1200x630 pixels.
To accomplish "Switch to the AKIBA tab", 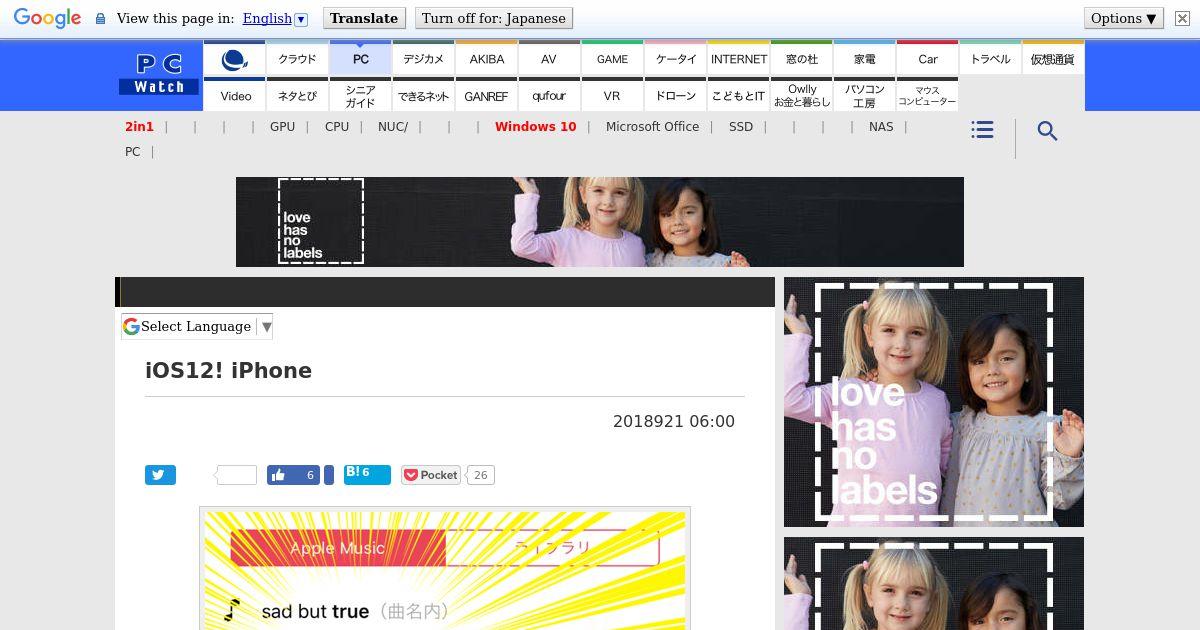I will [x=487, y=59].
